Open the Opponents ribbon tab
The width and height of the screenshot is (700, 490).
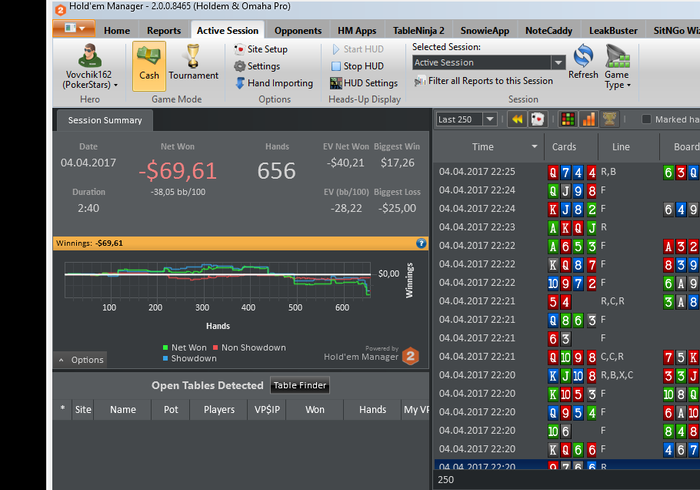tap(298, 31)
